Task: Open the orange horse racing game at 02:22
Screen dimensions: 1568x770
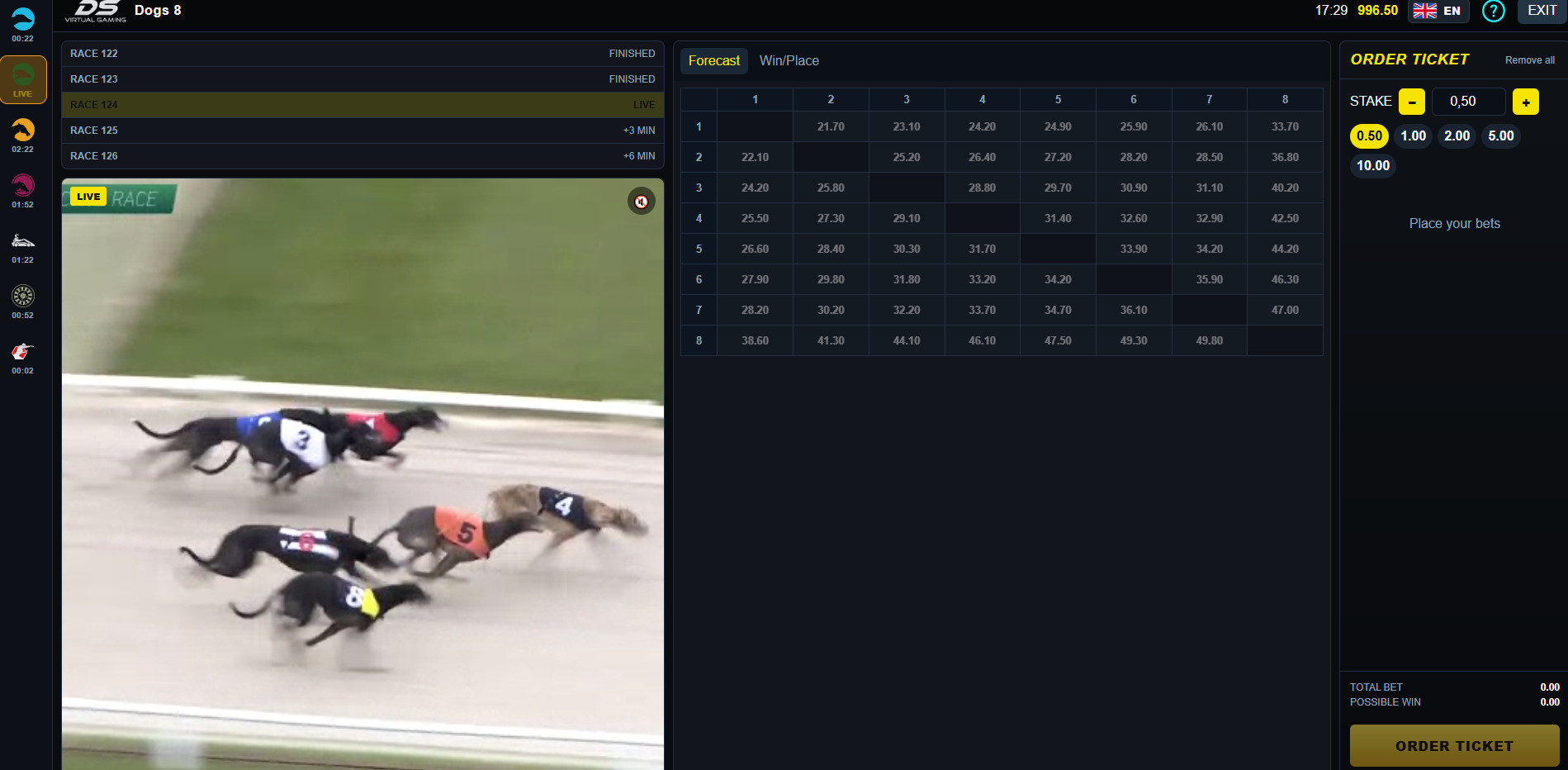Action: (x=23, y=135)
